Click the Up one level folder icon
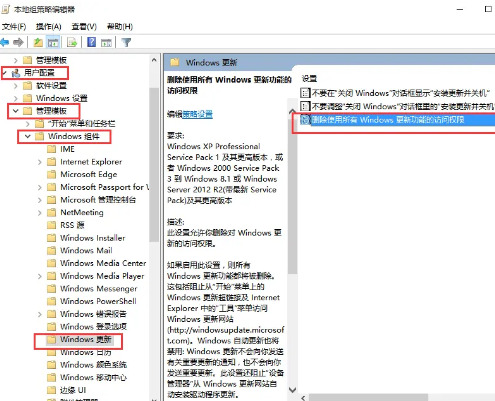Viewport: 495px width, 401px height. [x=38, y=42]
